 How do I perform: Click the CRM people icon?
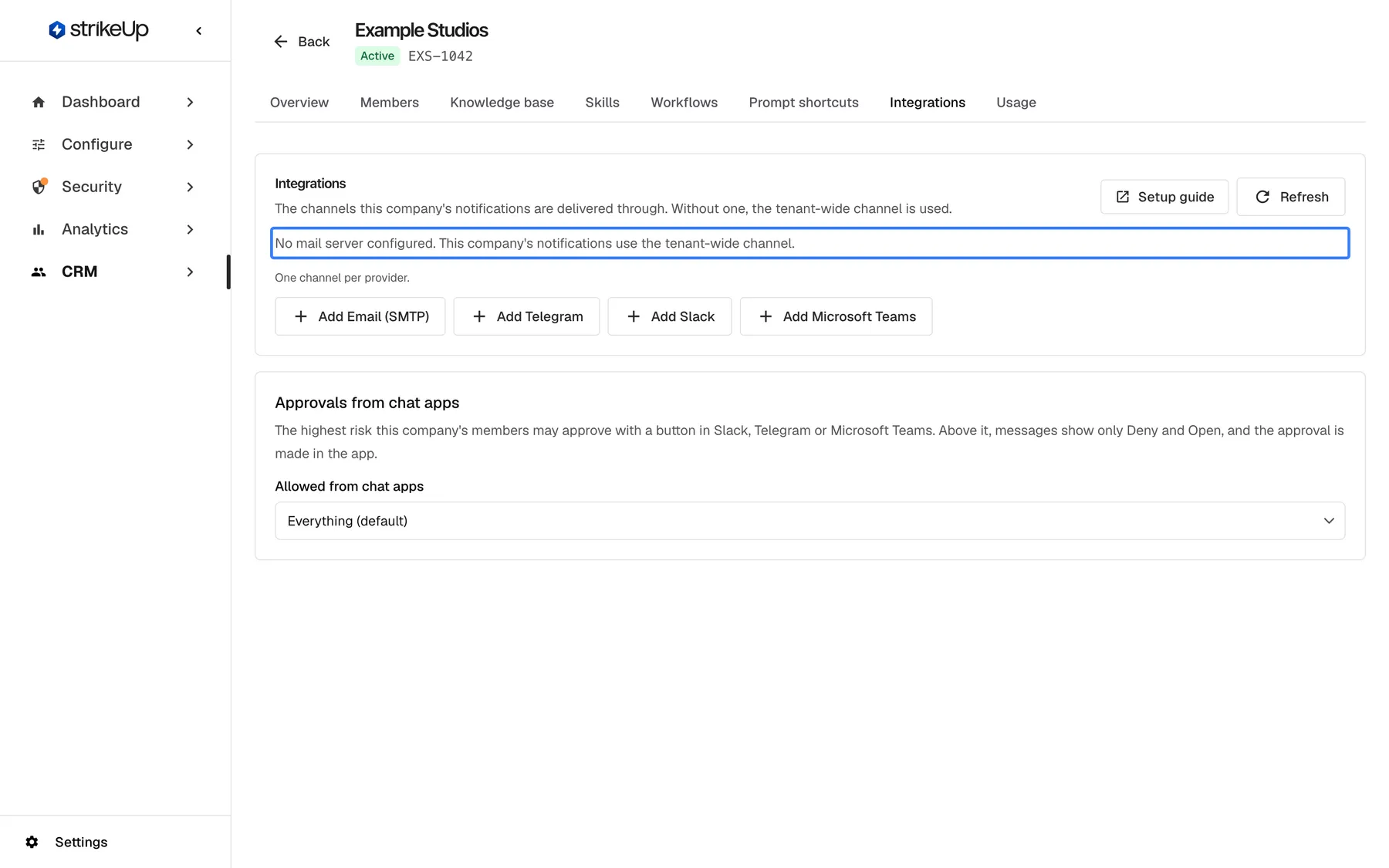click(39, 272)
